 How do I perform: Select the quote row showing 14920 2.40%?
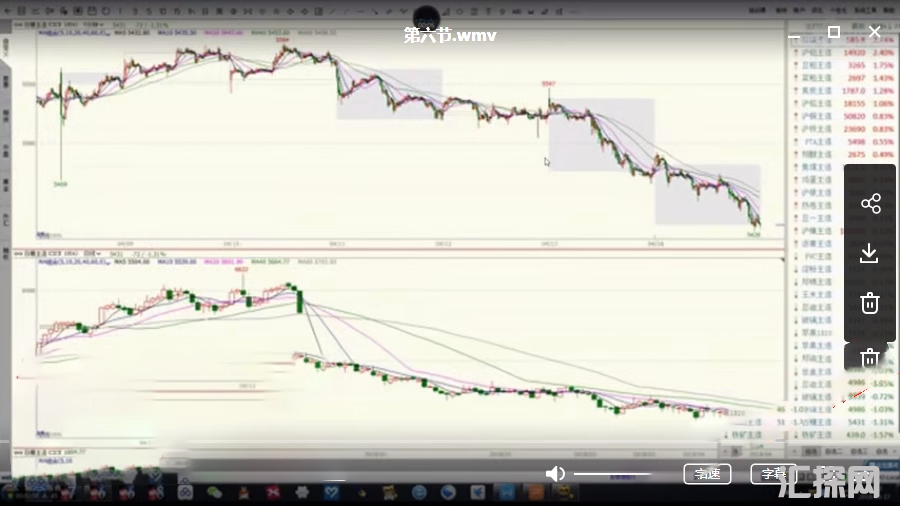pyautogui.click(x=844, y=52)
